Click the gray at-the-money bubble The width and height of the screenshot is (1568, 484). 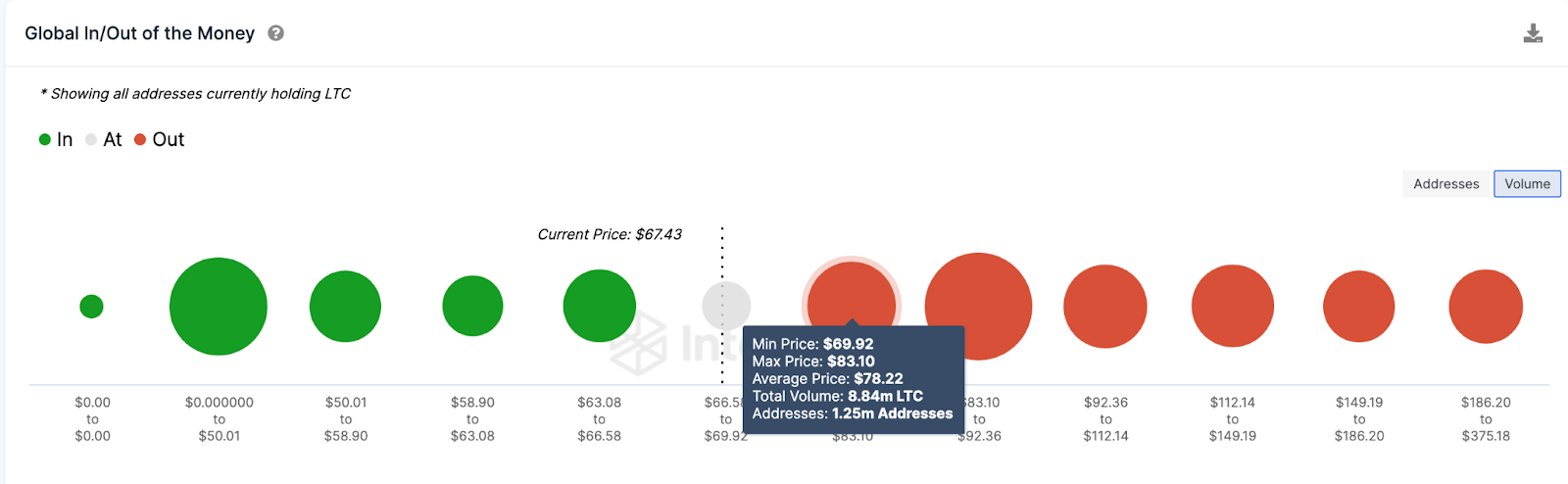[726, 306]
